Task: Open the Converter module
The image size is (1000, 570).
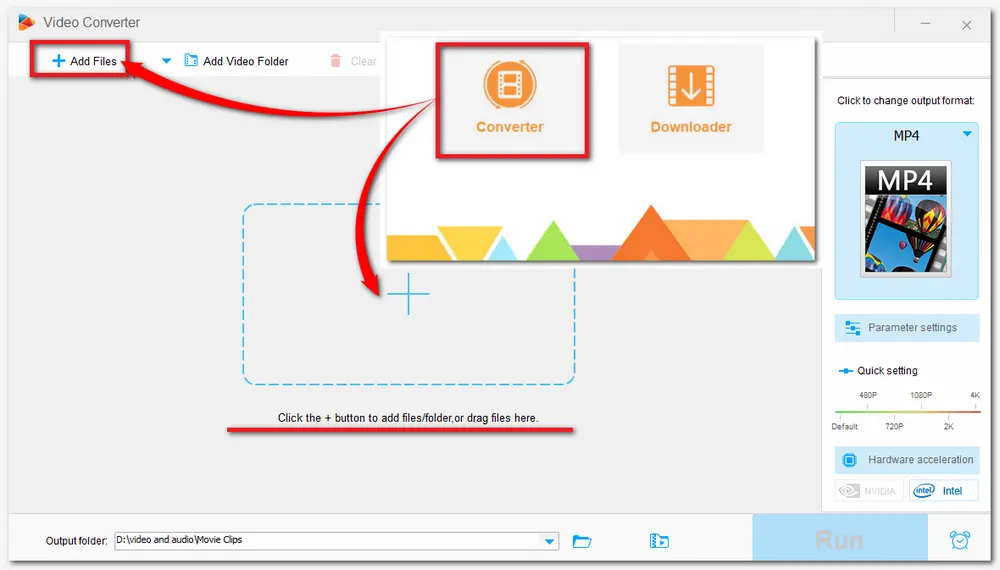Action: [510, 99]
